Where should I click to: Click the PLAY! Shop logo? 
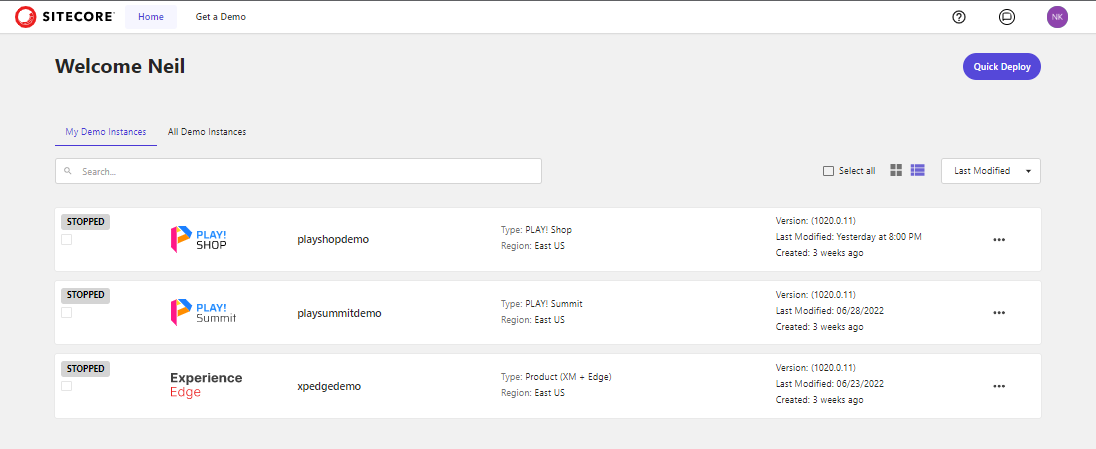[x=199, y=239]
